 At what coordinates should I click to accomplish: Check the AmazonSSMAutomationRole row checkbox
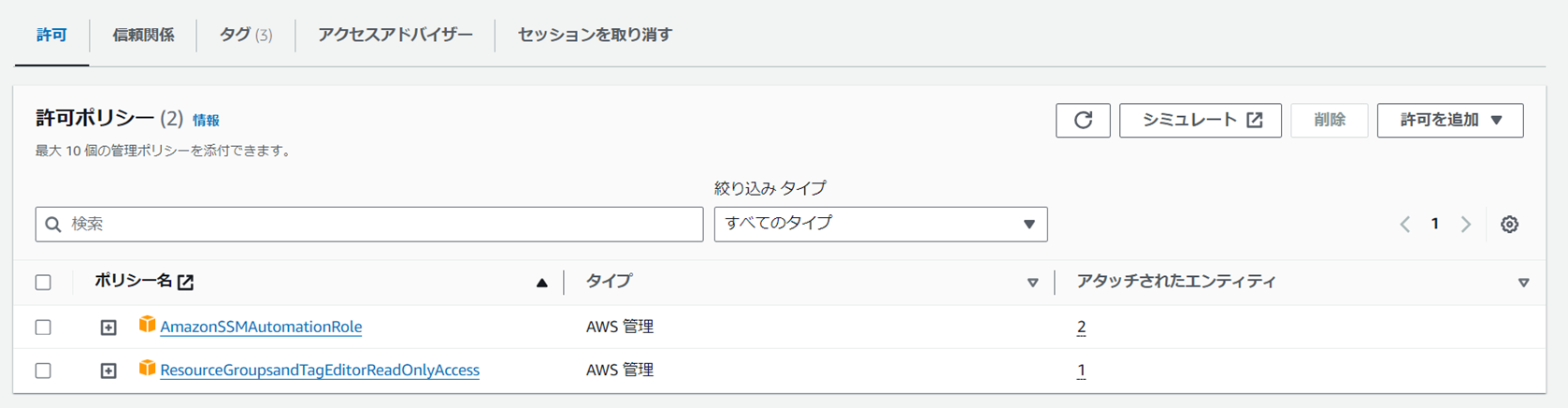pos(43,328)
